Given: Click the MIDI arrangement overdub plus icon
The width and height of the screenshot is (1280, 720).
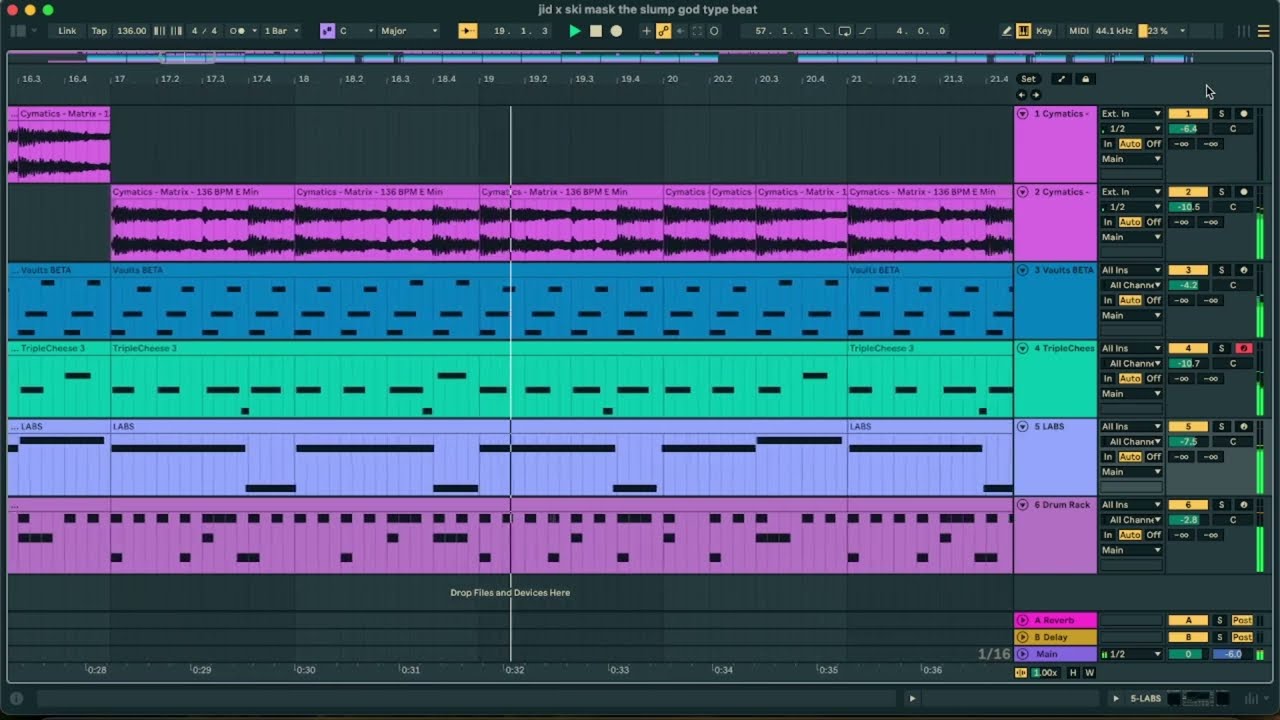Looking at the screenshot, I should point(646,31).
